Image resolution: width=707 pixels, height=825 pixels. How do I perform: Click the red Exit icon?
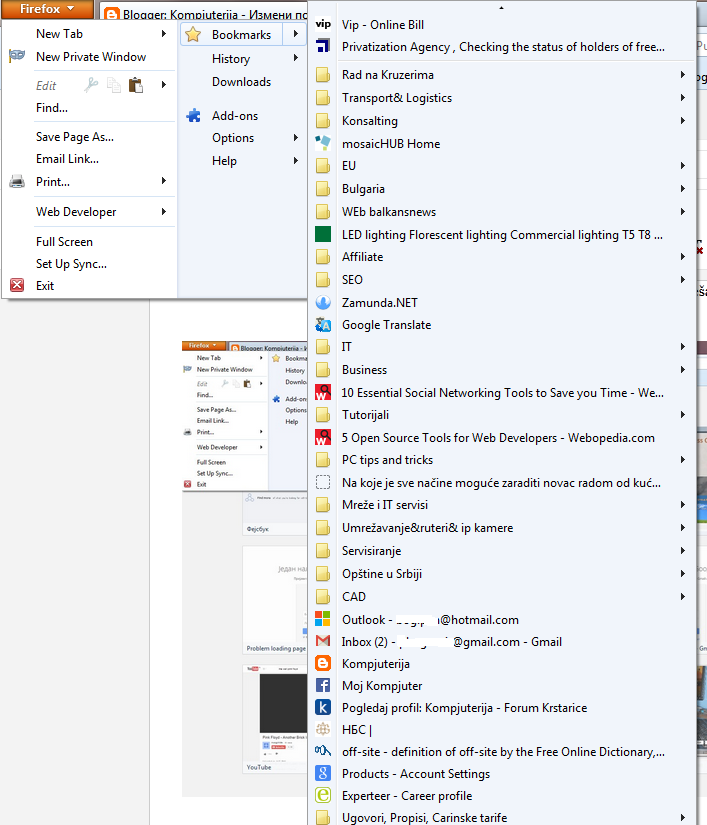pos(17,285)
